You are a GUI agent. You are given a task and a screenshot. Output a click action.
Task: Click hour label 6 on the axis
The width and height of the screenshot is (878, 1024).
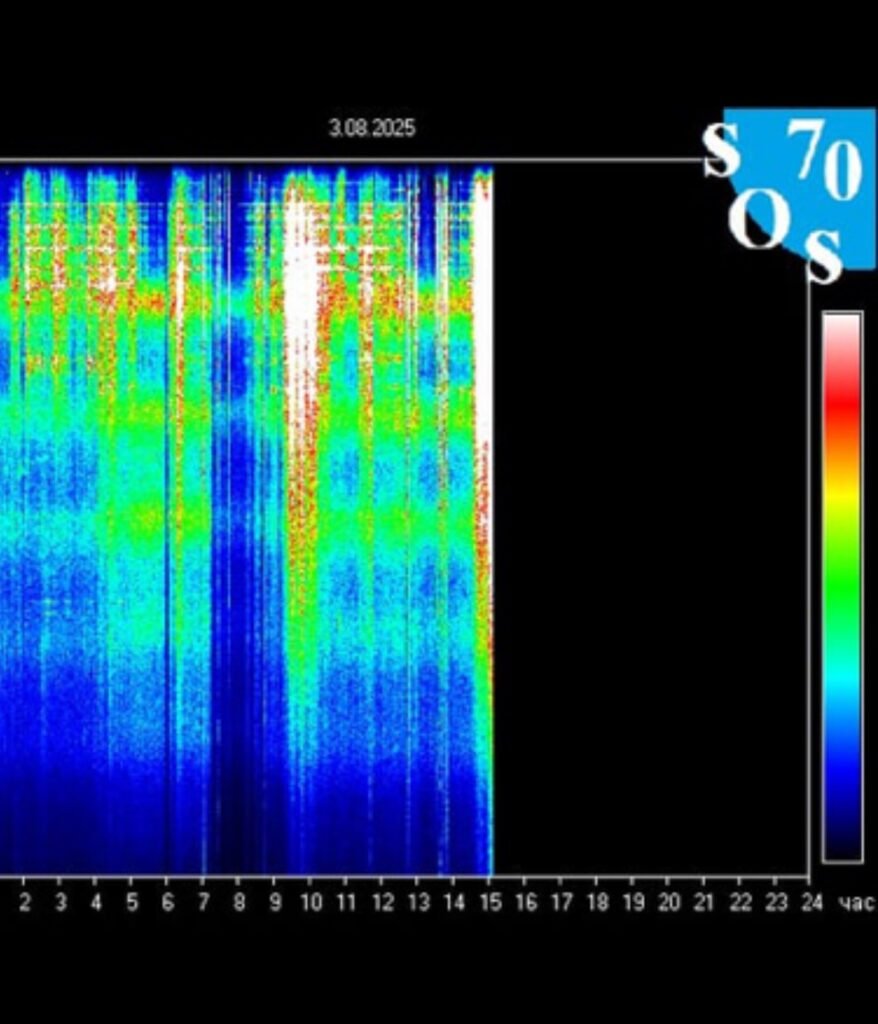tap(168, 903)
